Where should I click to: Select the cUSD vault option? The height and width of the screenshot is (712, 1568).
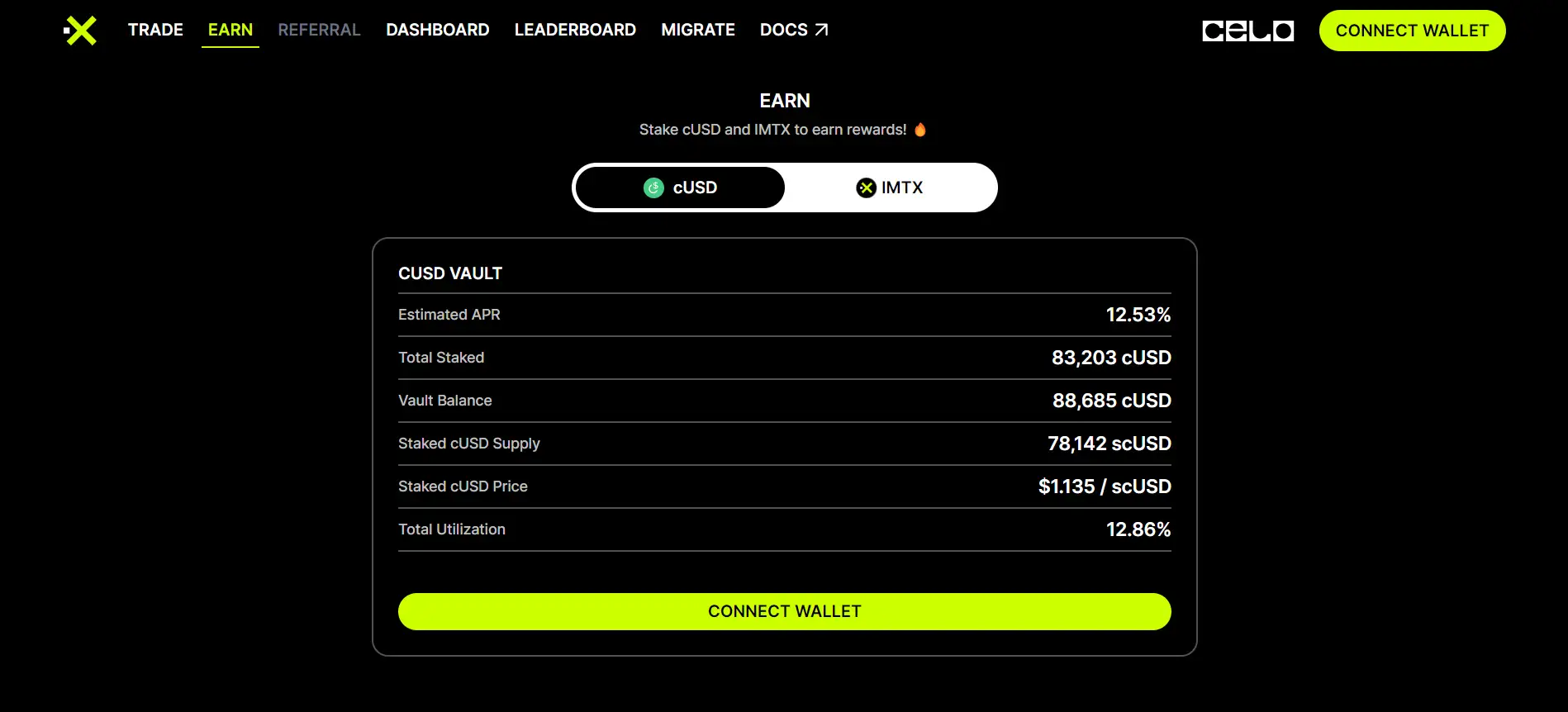coord(680,188)
